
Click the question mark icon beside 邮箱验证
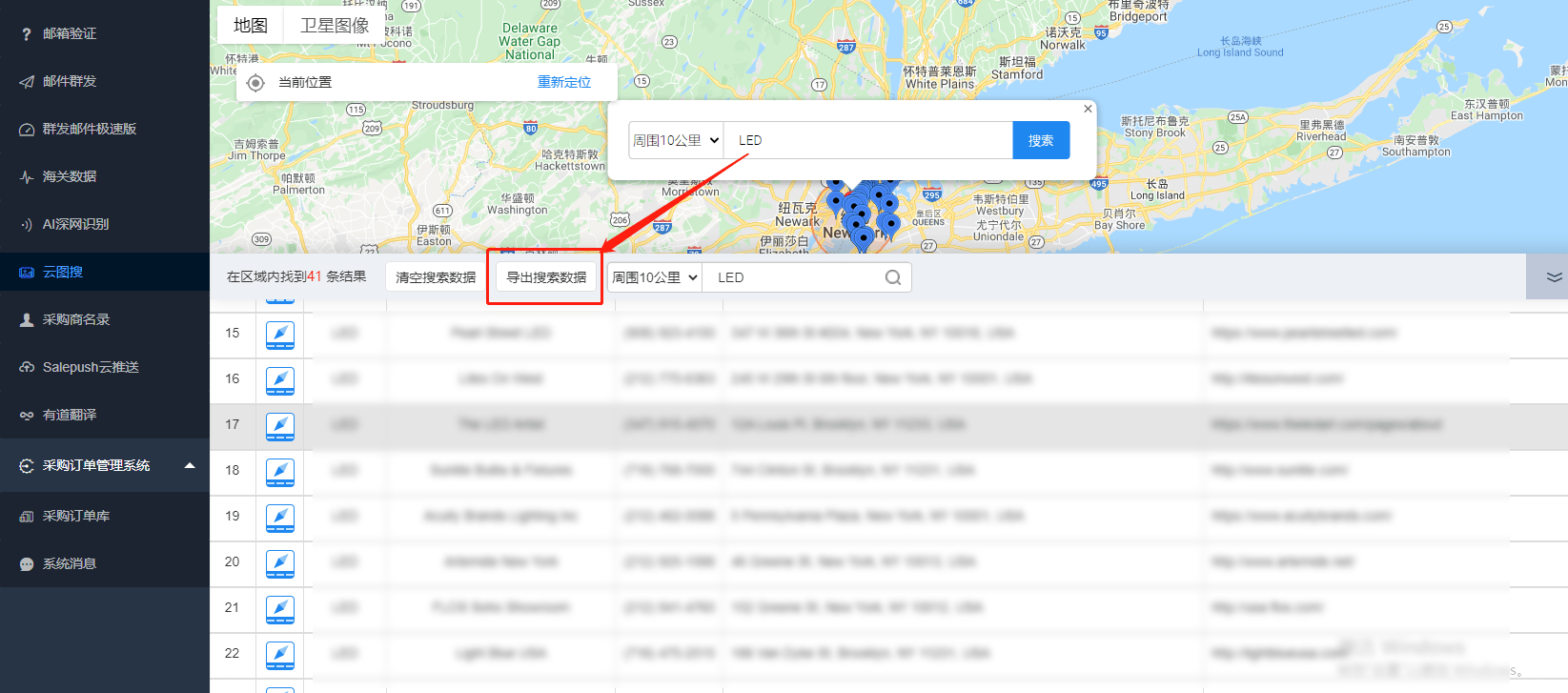coord(27,34)
